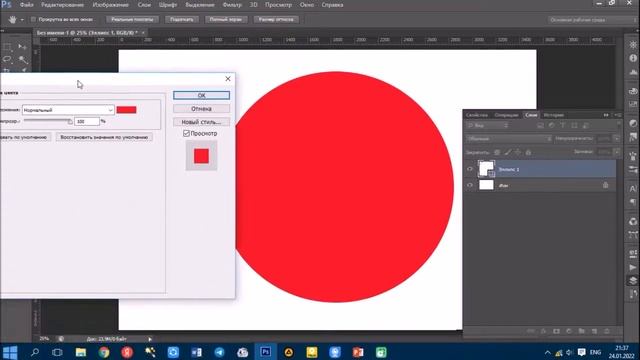Click link layers icon in Layers panel footer

530,331
